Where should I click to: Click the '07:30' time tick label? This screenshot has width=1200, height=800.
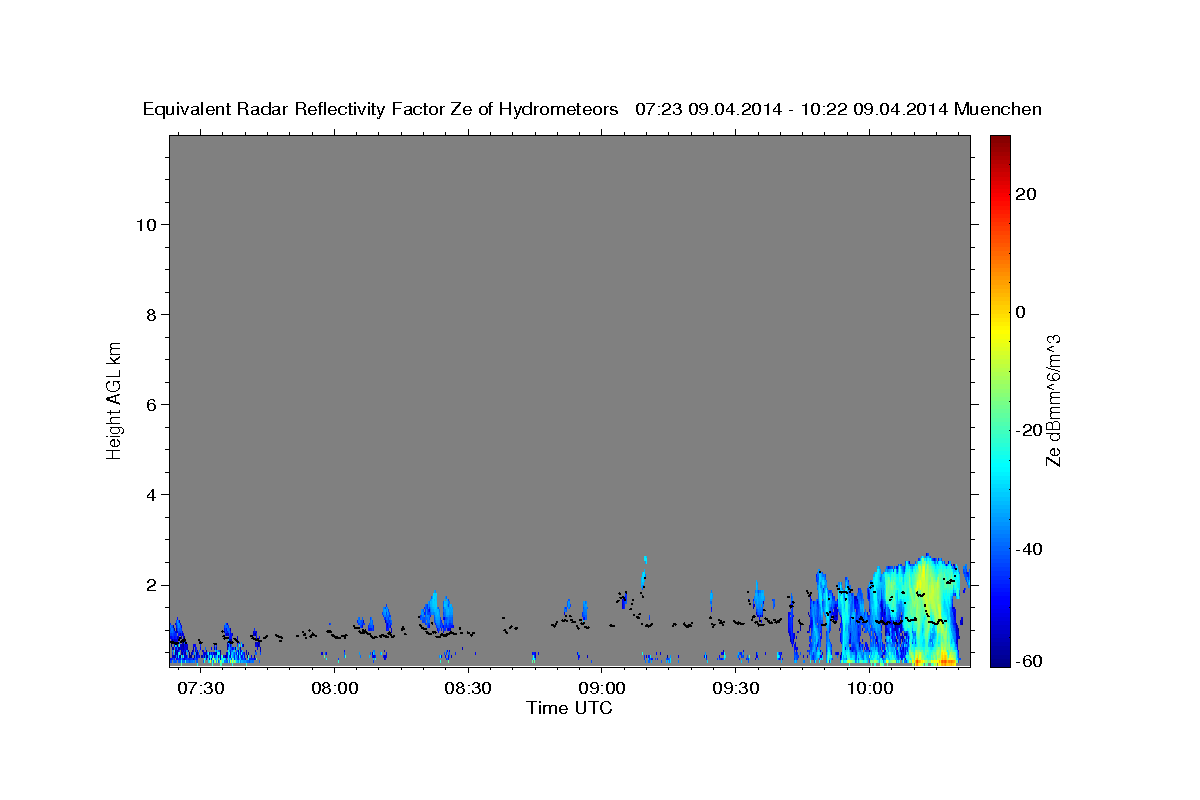pos(201,689)
